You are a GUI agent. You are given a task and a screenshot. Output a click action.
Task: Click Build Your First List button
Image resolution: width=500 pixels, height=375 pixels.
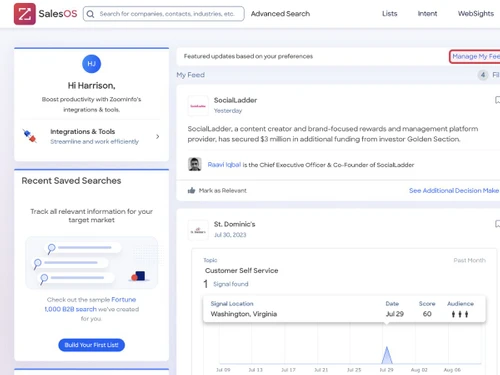coord(91,345)
